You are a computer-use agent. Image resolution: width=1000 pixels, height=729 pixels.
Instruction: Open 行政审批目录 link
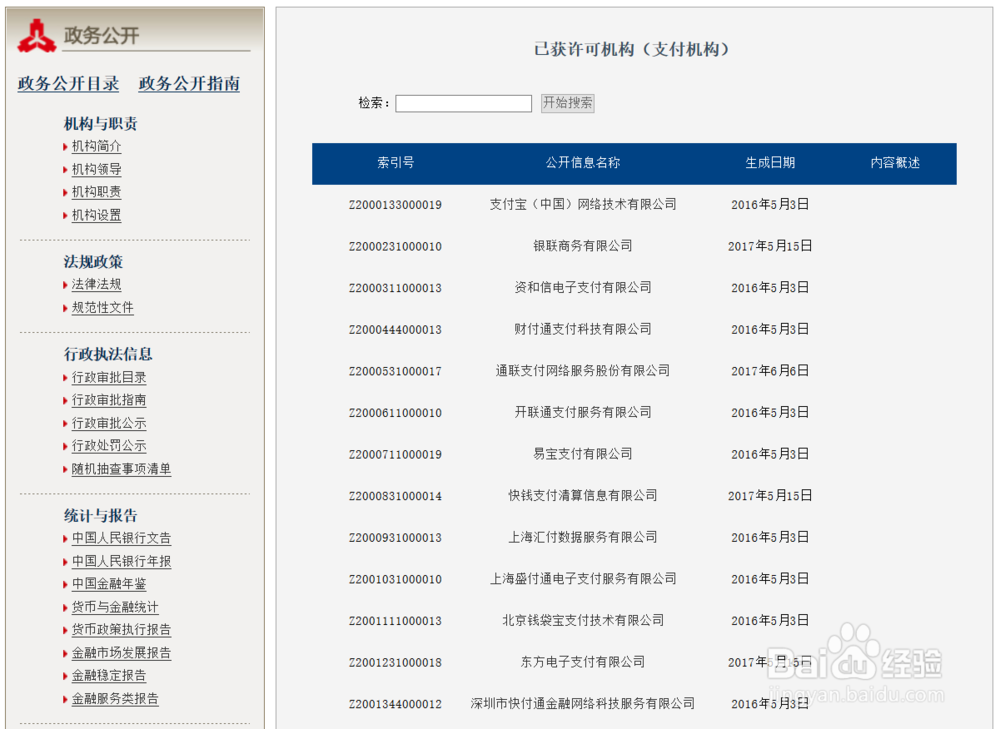(109, 377)
